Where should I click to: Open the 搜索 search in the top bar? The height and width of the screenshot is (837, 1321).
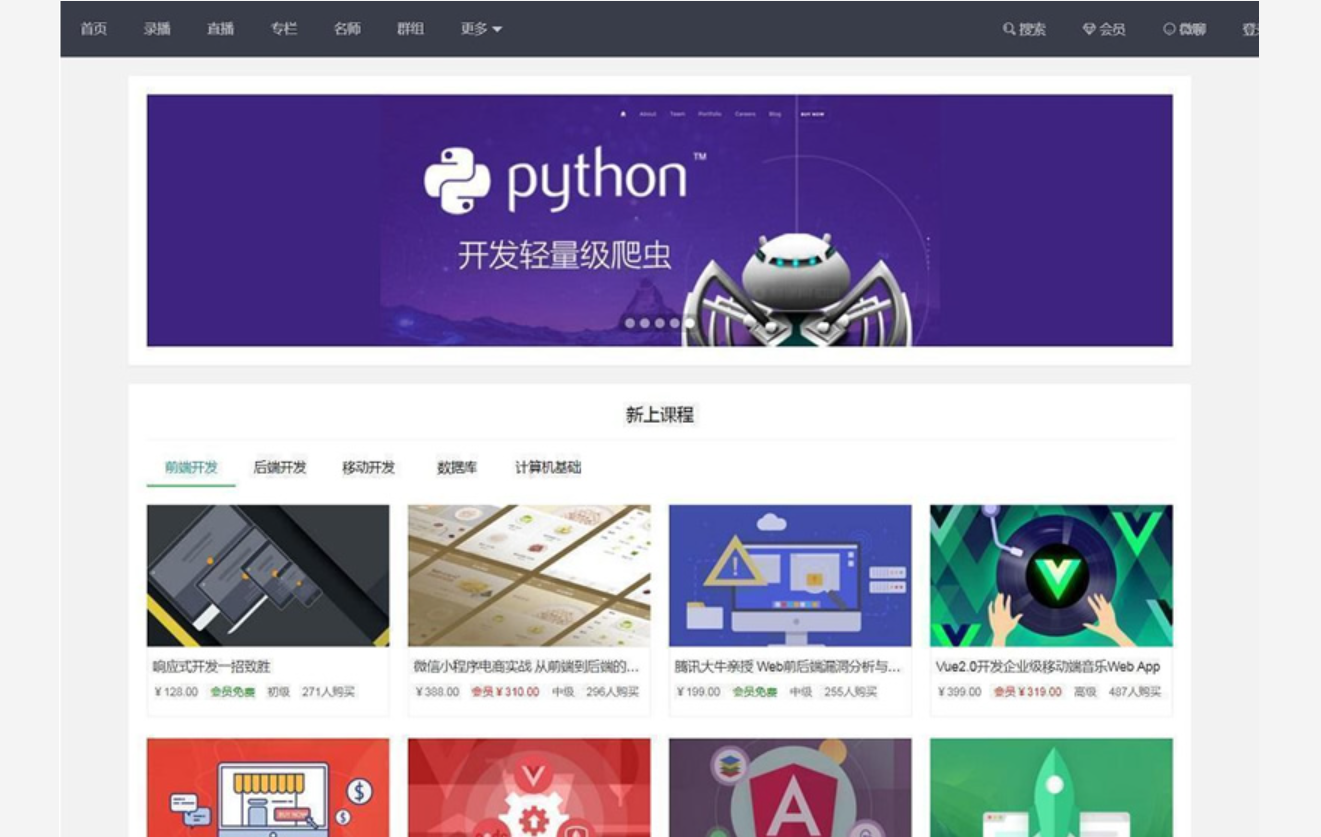click(1024, 29)
